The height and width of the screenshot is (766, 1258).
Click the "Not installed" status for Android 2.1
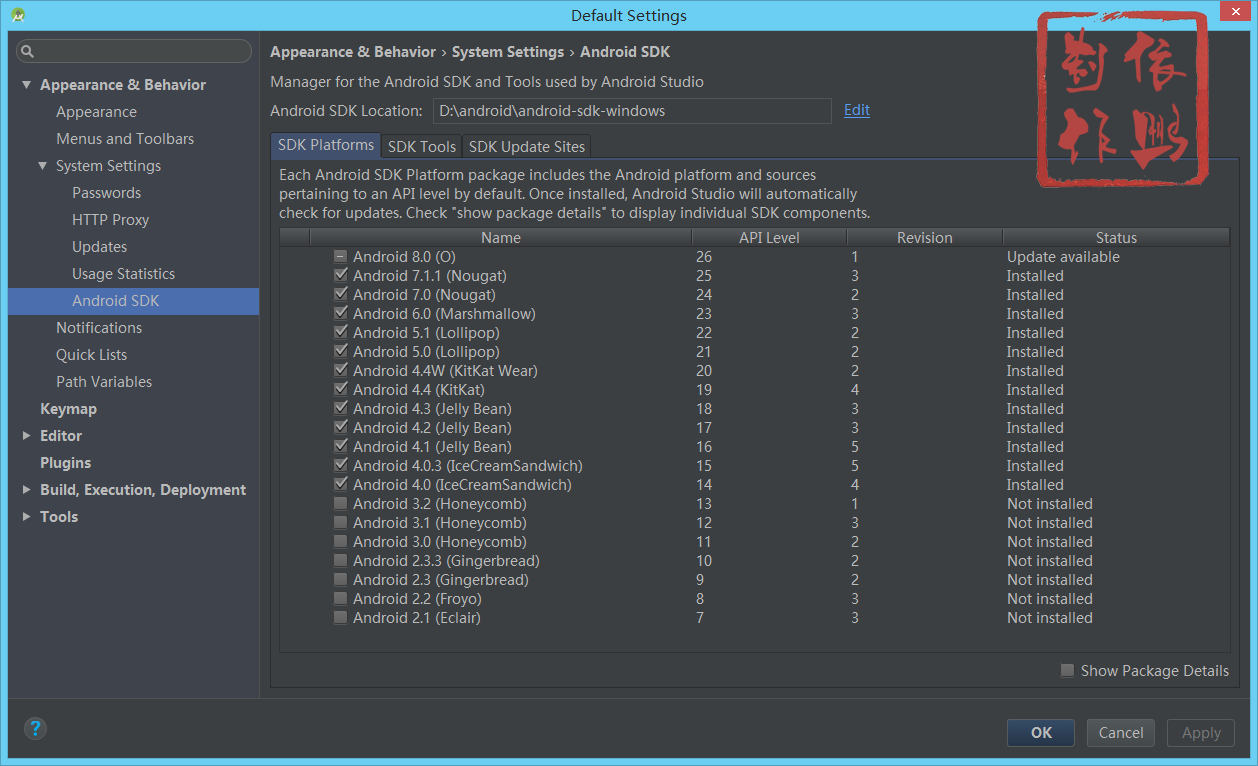tap(1050, 618)
